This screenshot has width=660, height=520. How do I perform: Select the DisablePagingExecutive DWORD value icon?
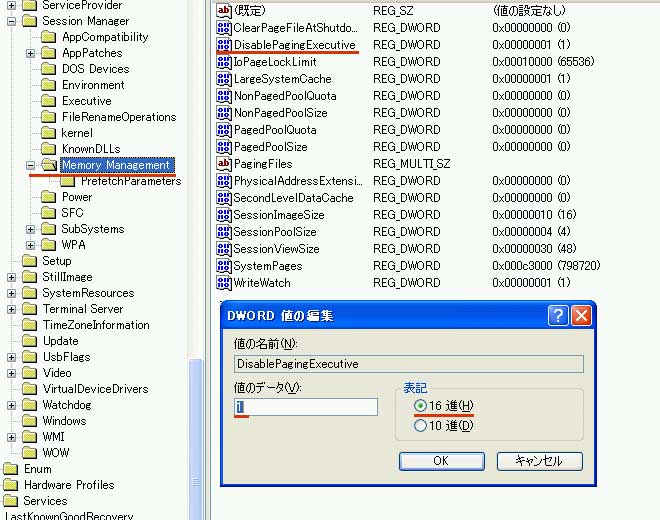click(224, 45)
